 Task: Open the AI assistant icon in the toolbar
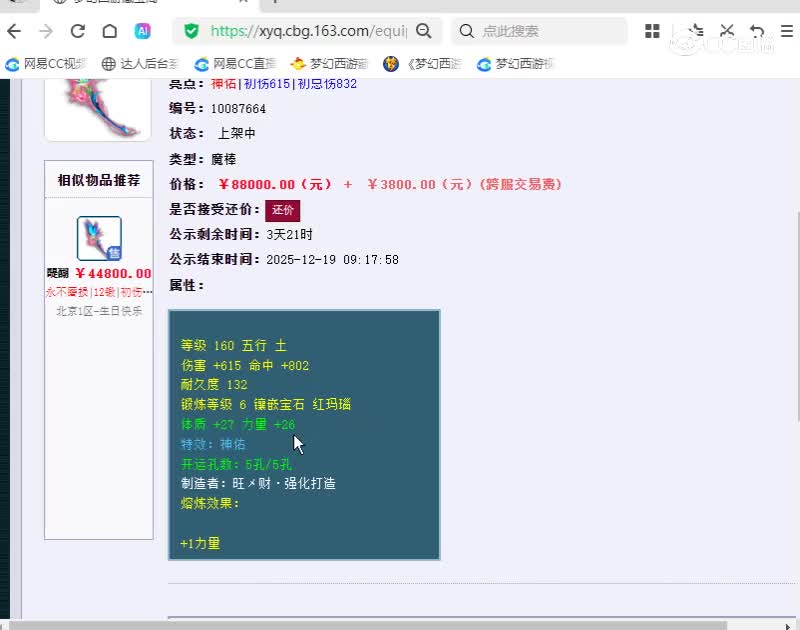[143, 31]
